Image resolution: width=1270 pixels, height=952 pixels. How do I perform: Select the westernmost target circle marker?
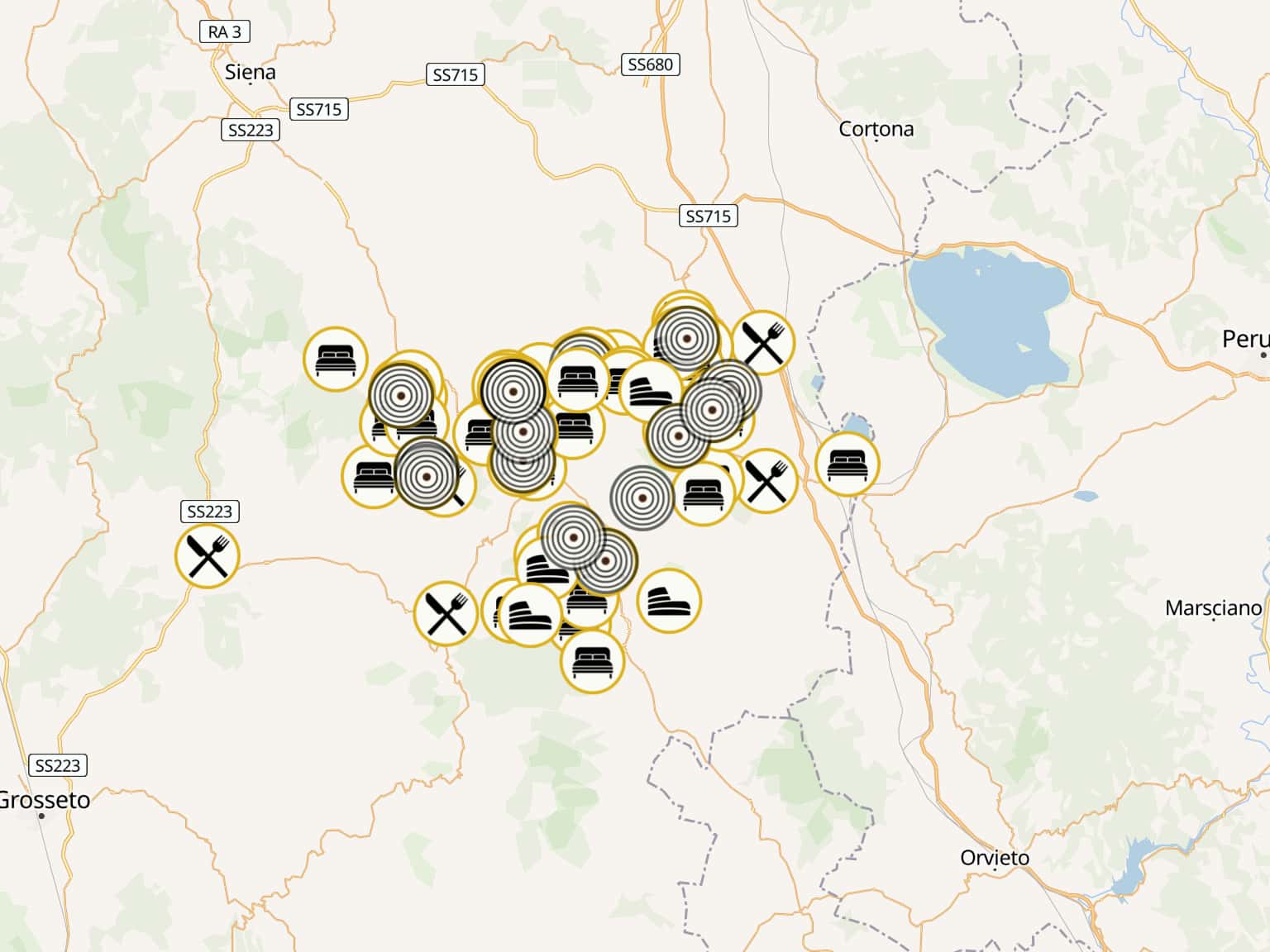pyautogui.click(x=401, y=395)
